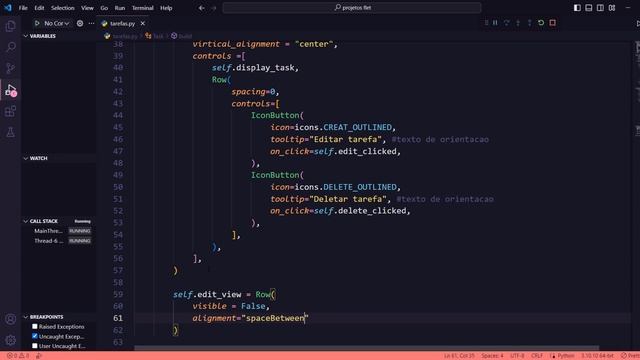Disable the Uncaught Exceptions breakpoint
This screenshot has width=640, height=360.
35,336
